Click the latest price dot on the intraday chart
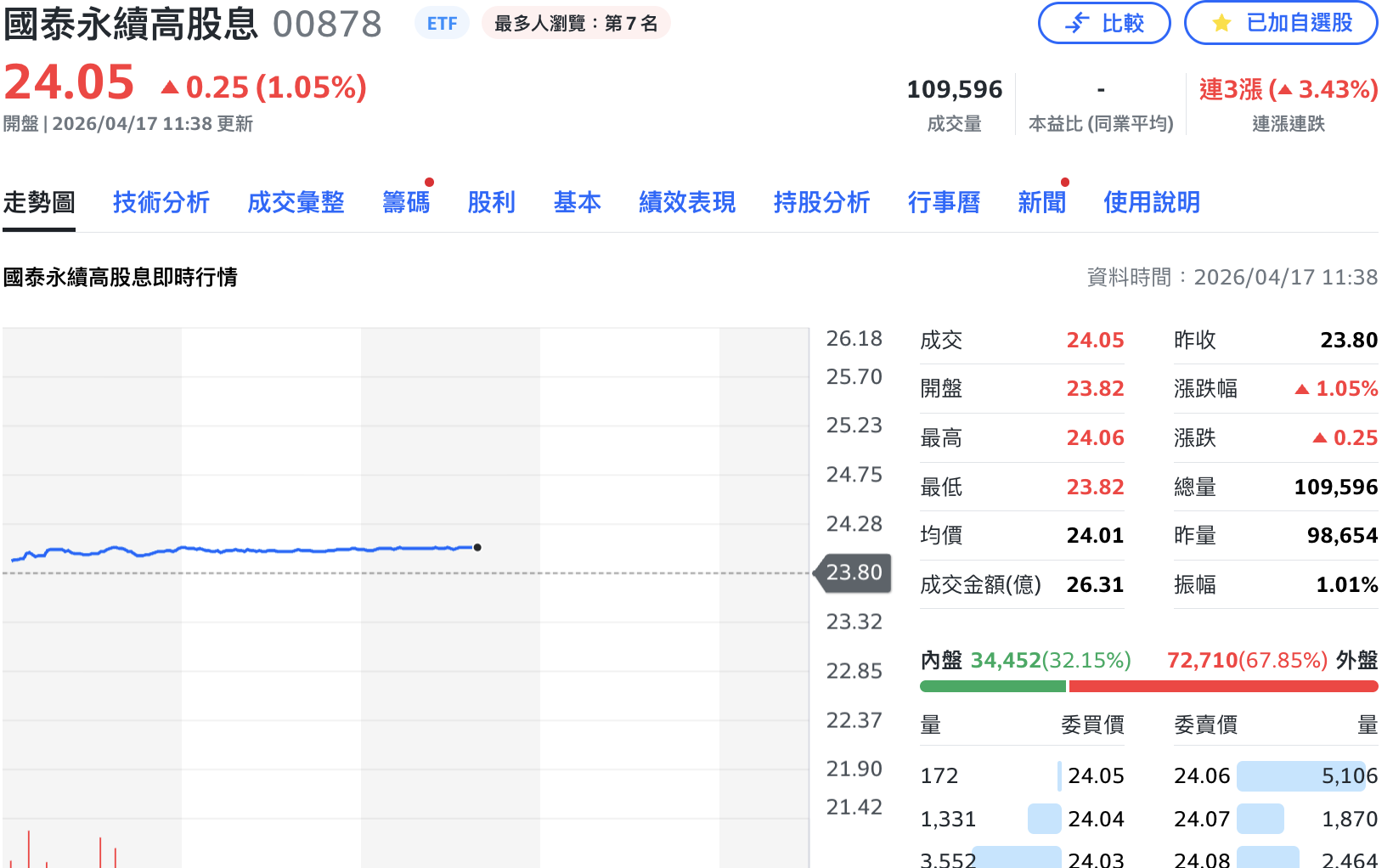The height and width of the screenshot is (868, 1393). [477, 548]
